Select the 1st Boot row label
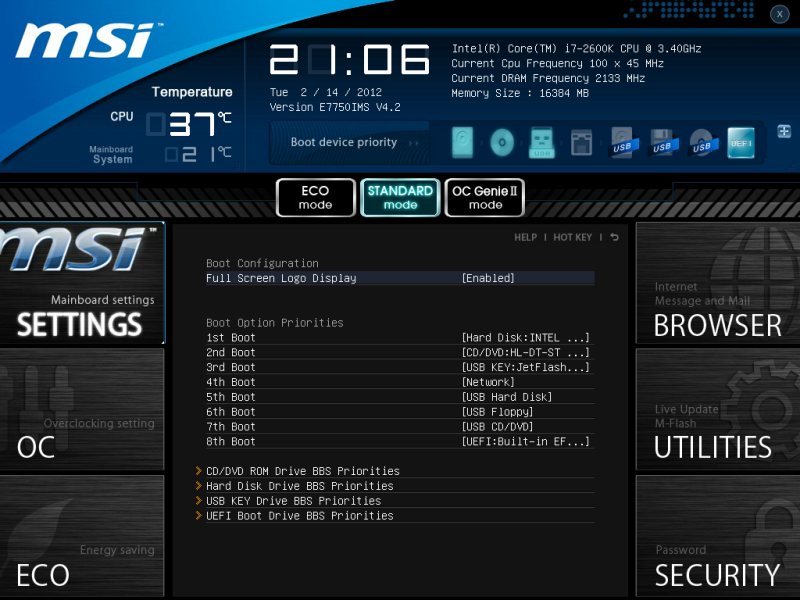800x600 pixels. pos(231,338)
